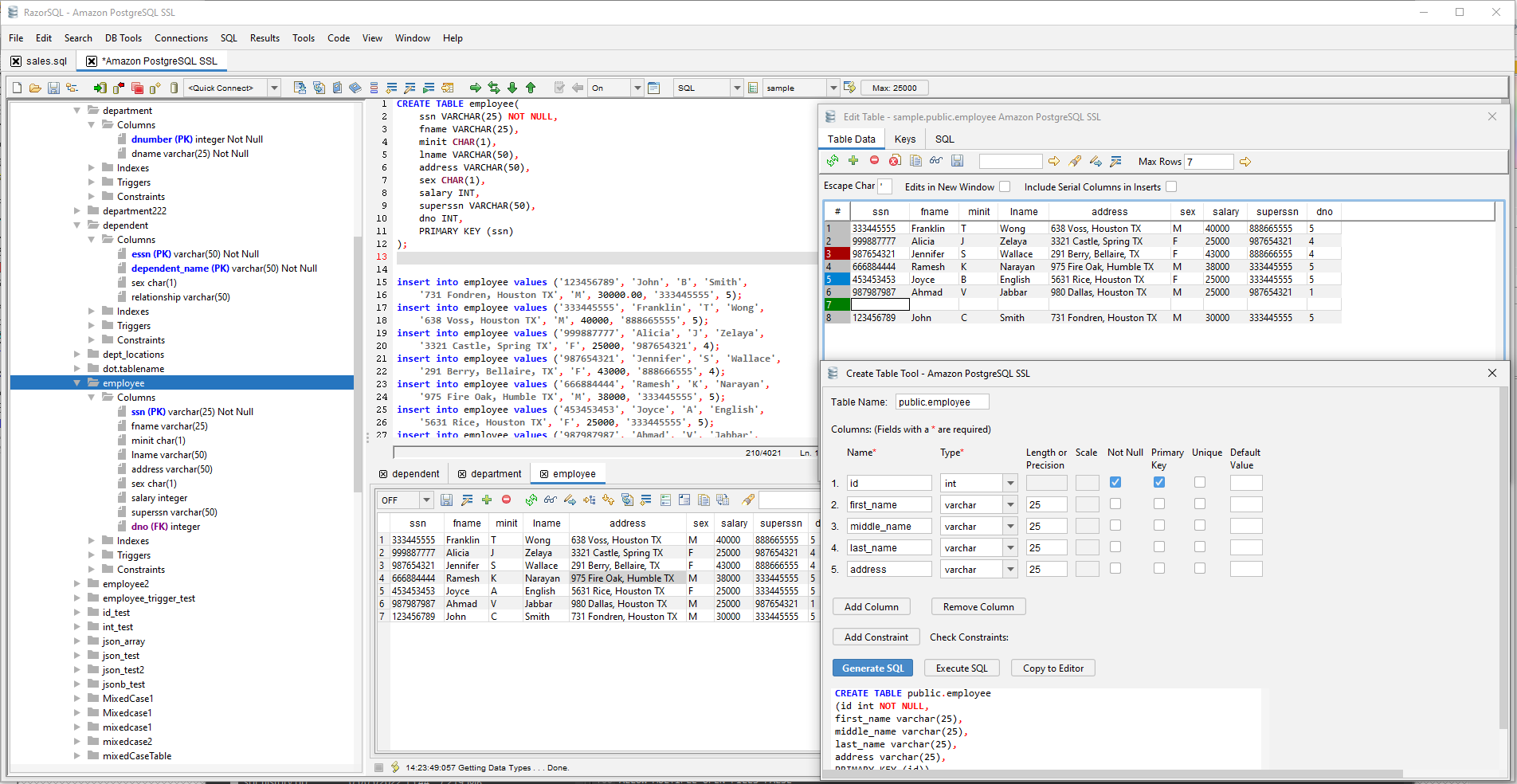Collapse the employee table tree node
Viewport: 1517px width, 784px height.
click(77, 383)
